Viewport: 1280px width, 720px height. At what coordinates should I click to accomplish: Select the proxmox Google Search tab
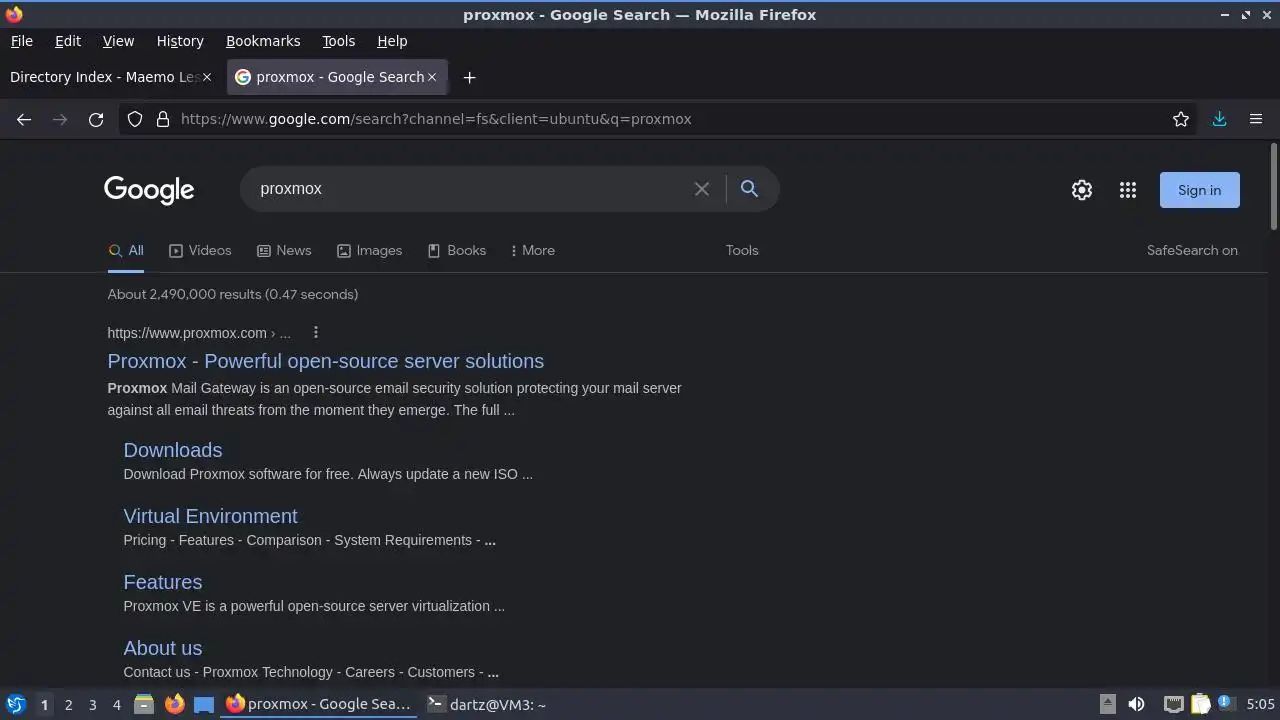(x=337, y=77)
